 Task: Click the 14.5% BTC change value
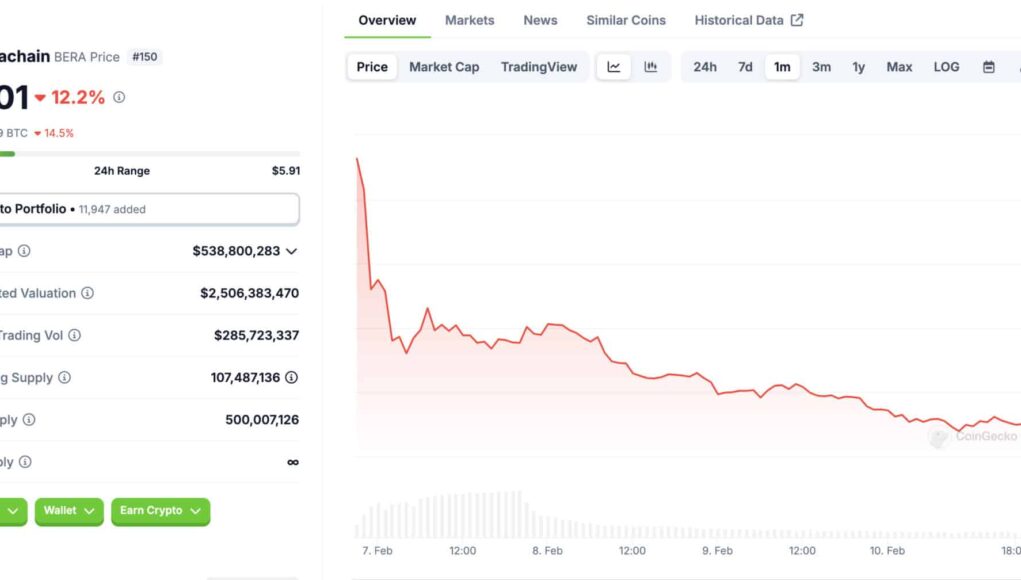(59, 133)
